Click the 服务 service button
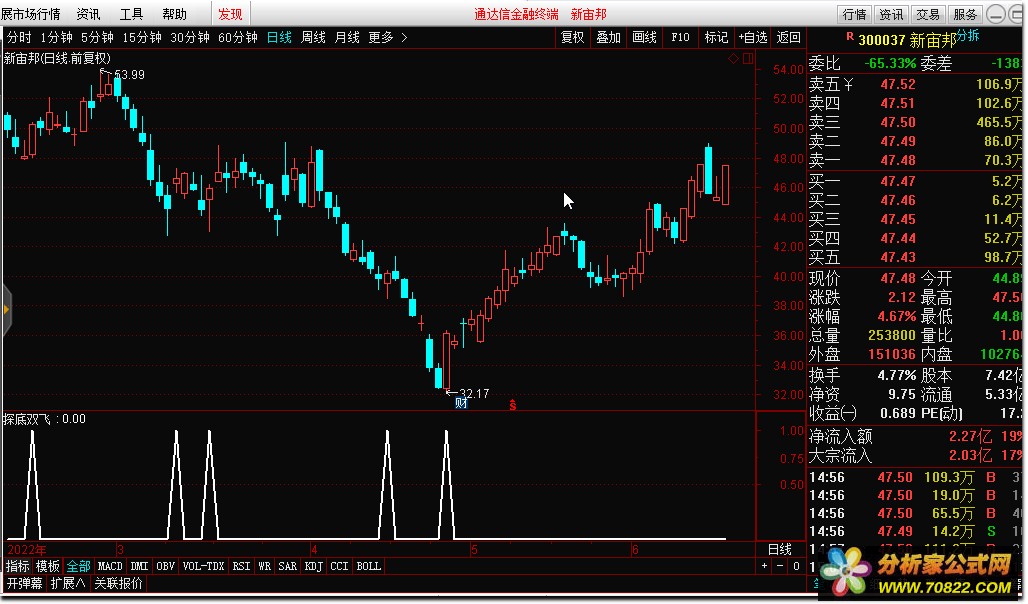This screenshot has height=604, width=1028. (x=965, y=14)
